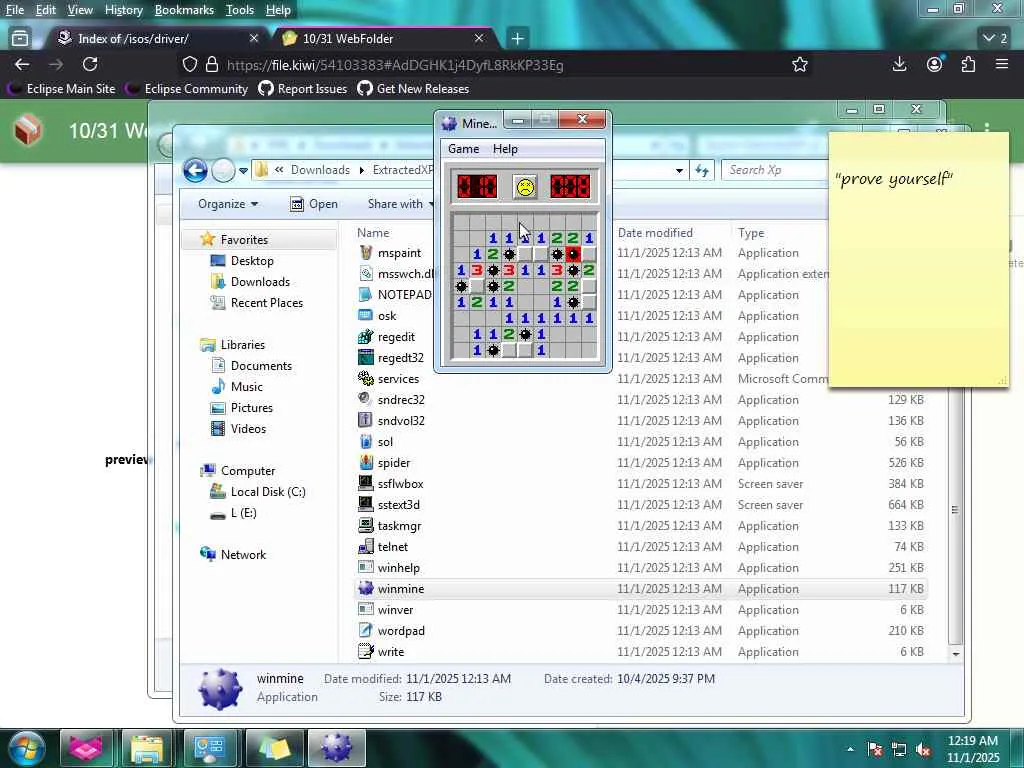1024x768 pixels.
Task: Open Firefox account icon
Action: 935,64
